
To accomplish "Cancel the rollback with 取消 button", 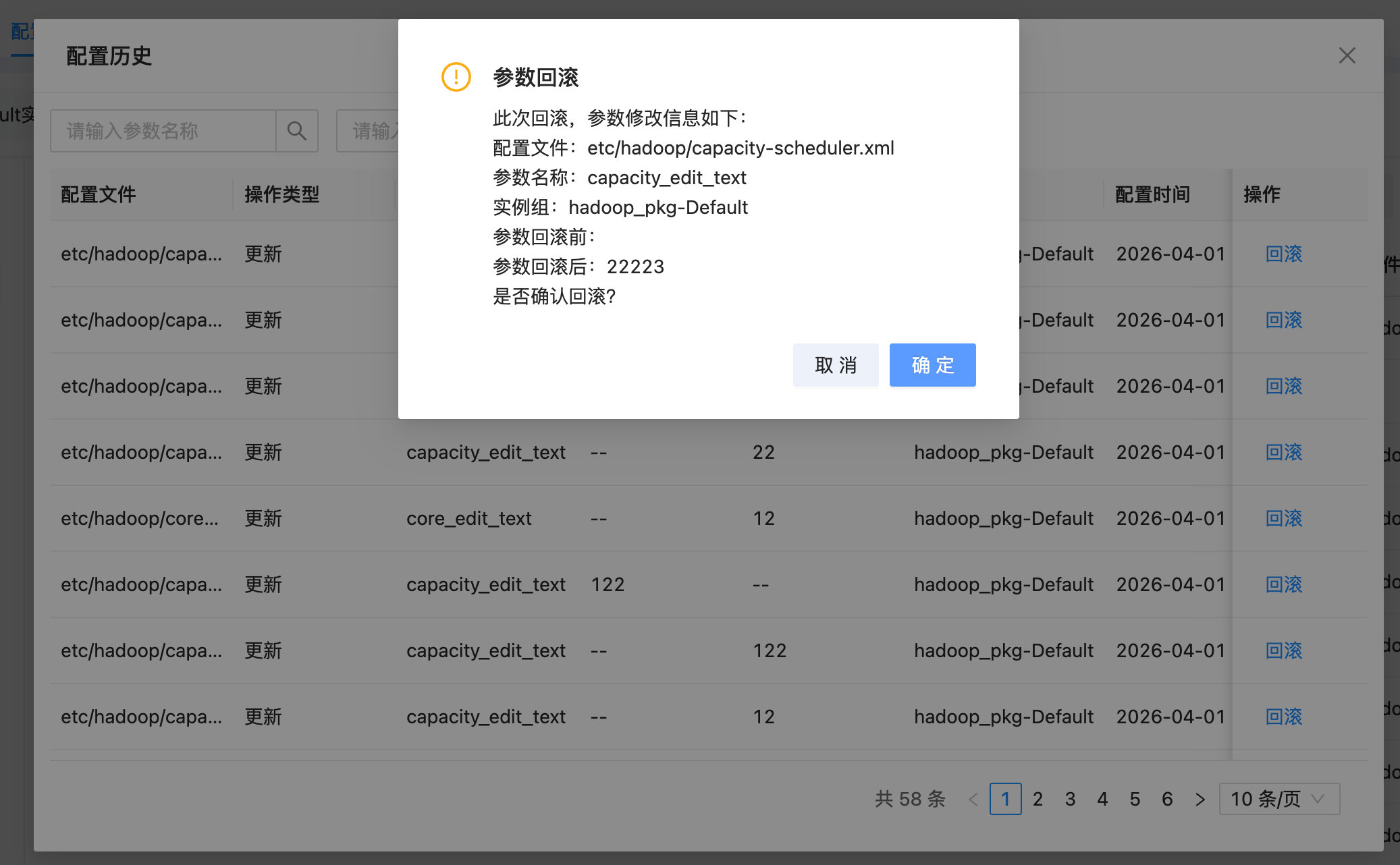I will click(x=835, y=365).
